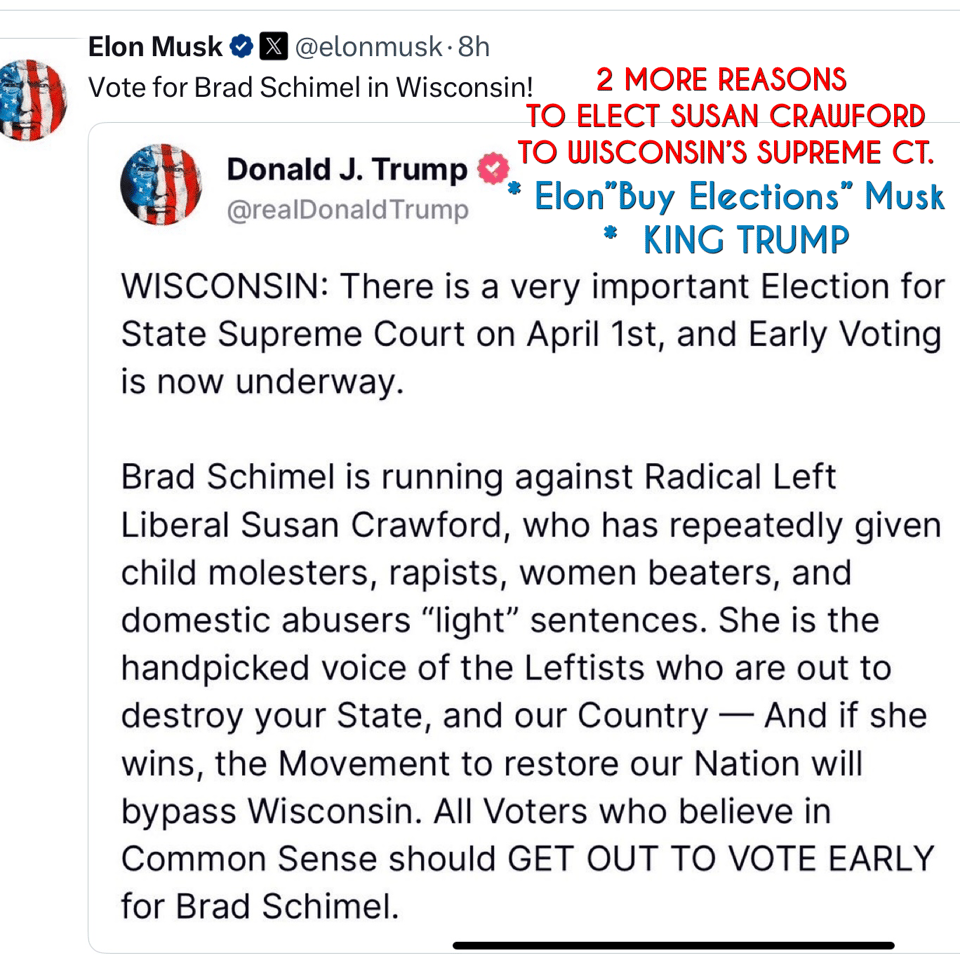
Task: Click the red annotation about Susan Crawford
Action: (x=727, y=116)
